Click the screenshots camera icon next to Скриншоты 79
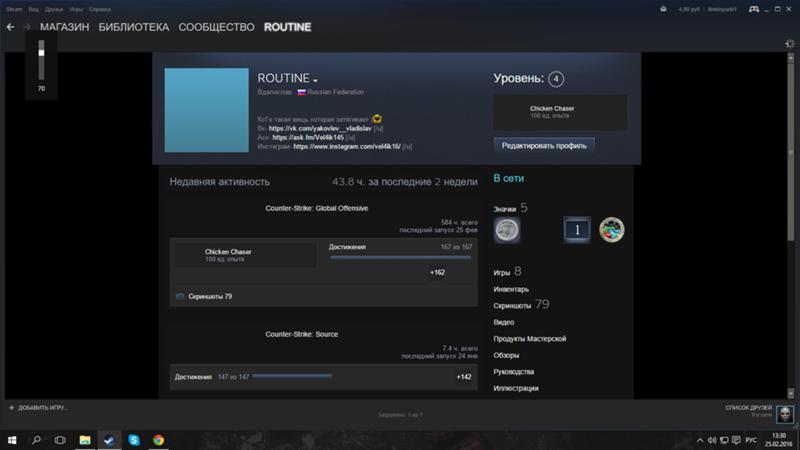 click(180, 296)
